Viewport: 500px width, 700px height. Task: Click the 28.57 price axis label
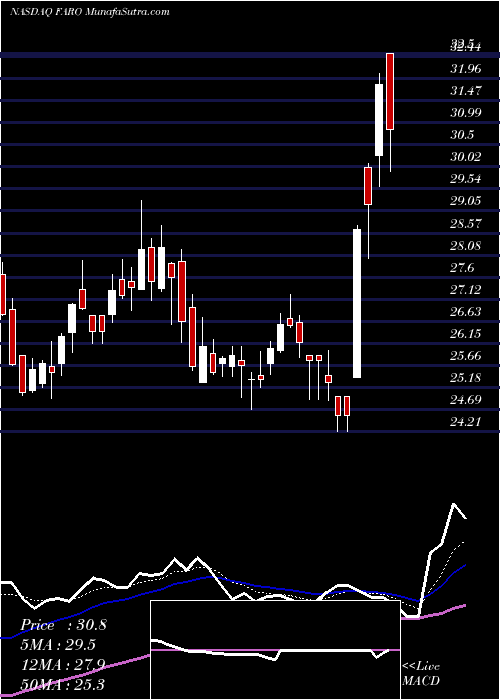pyautogui.click(x=466, y=223)
